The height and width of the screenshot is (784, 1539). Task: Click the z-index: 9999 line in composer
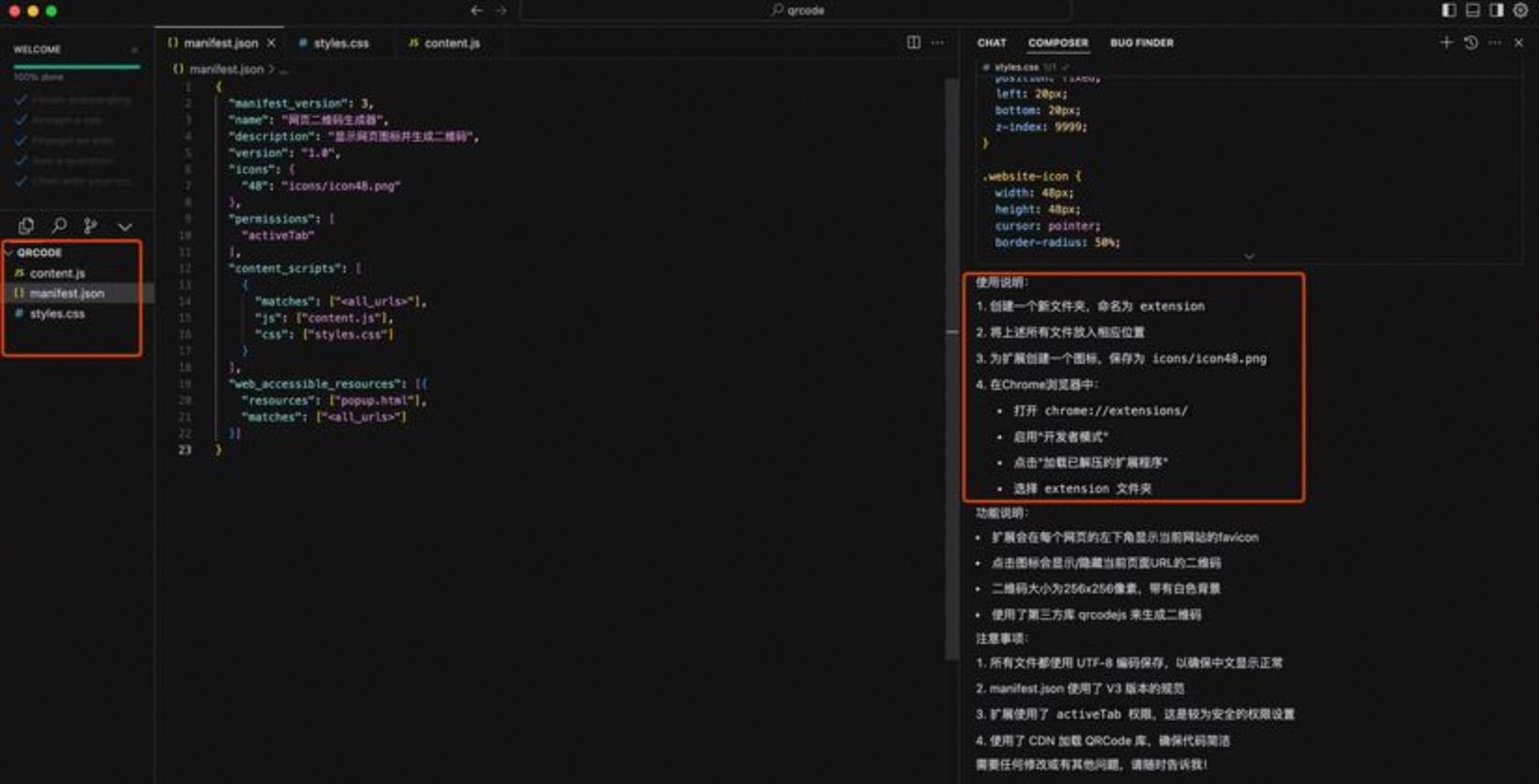tap(1041, 127)
